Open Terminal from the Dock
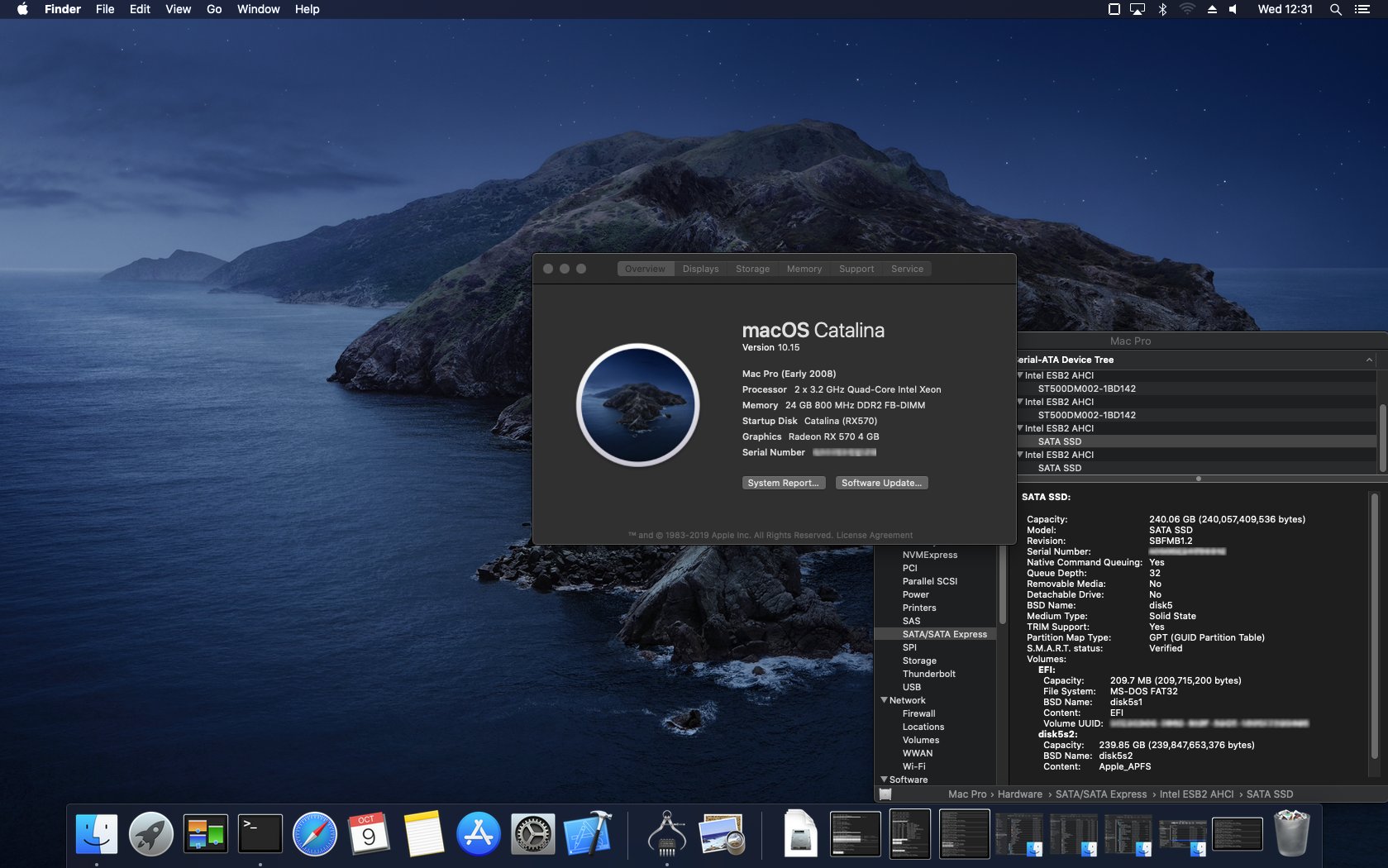This screenshot has width=1388, height=868. (260, 833)
